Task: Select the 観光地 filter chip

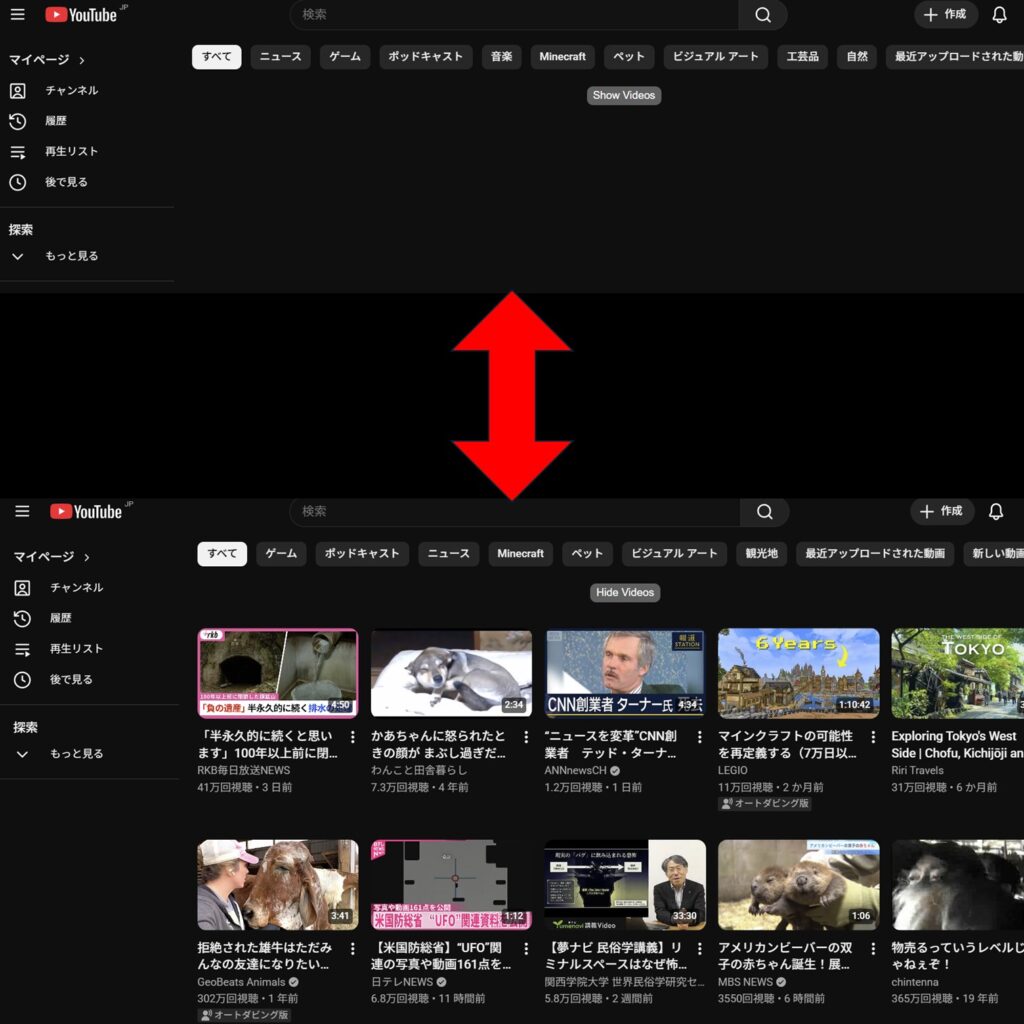Action: [761, 554]
